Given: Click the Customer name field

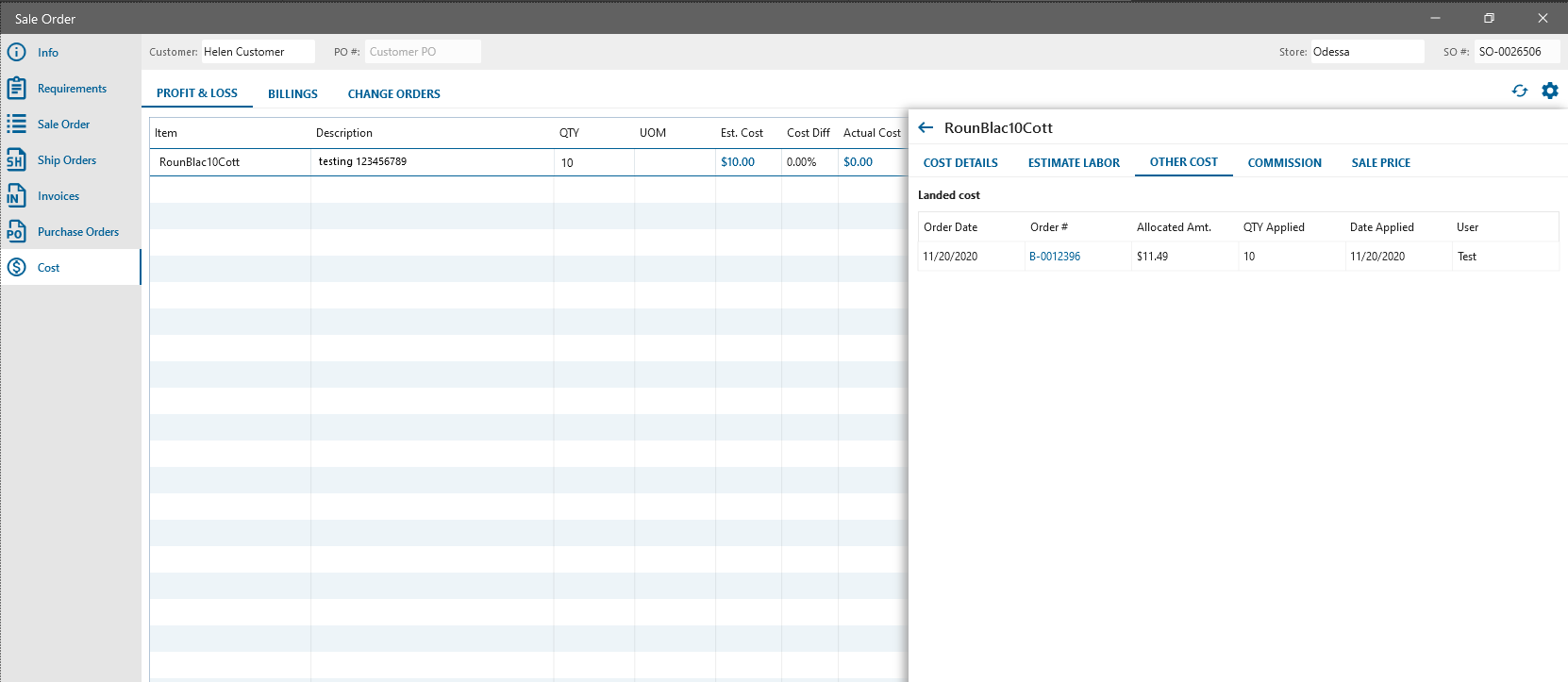Looking at the screenshot, I should pyautogui.click(x=258, y=52).
